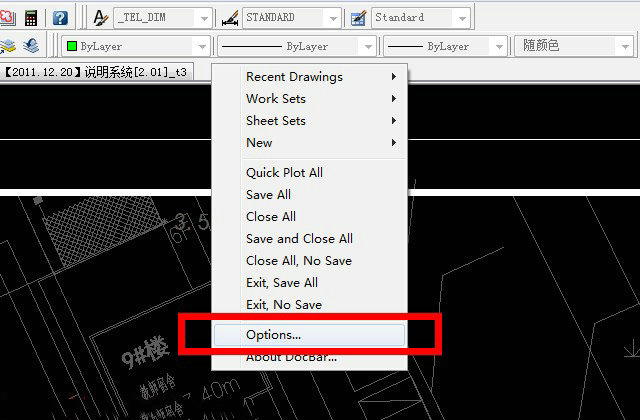
Task: Open the ByLayer color dropdown
Action: click(202, 46)
